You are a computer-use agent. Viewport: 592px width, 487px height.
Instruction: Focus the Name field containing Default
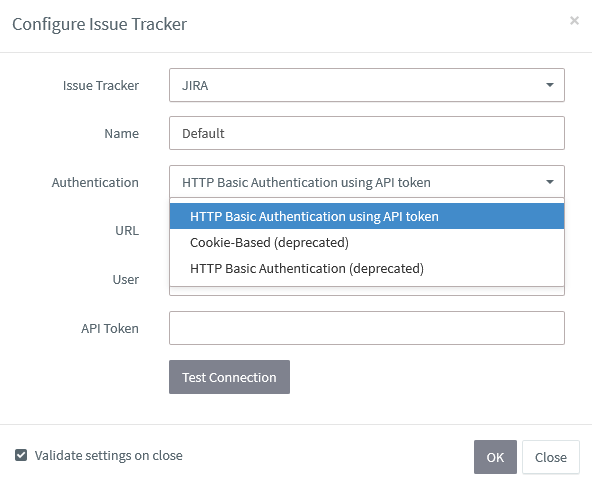(x=367, y=133)
